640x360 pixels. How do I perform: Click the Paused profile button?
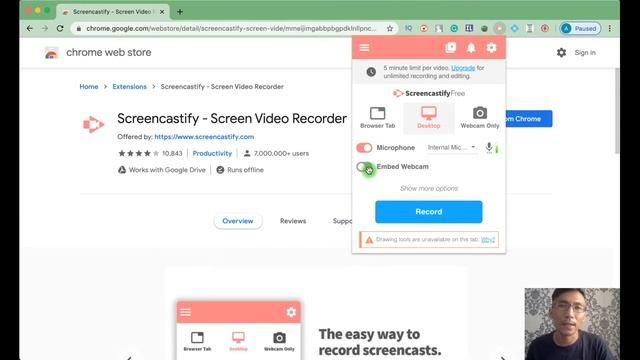click(x=580, y=29)
